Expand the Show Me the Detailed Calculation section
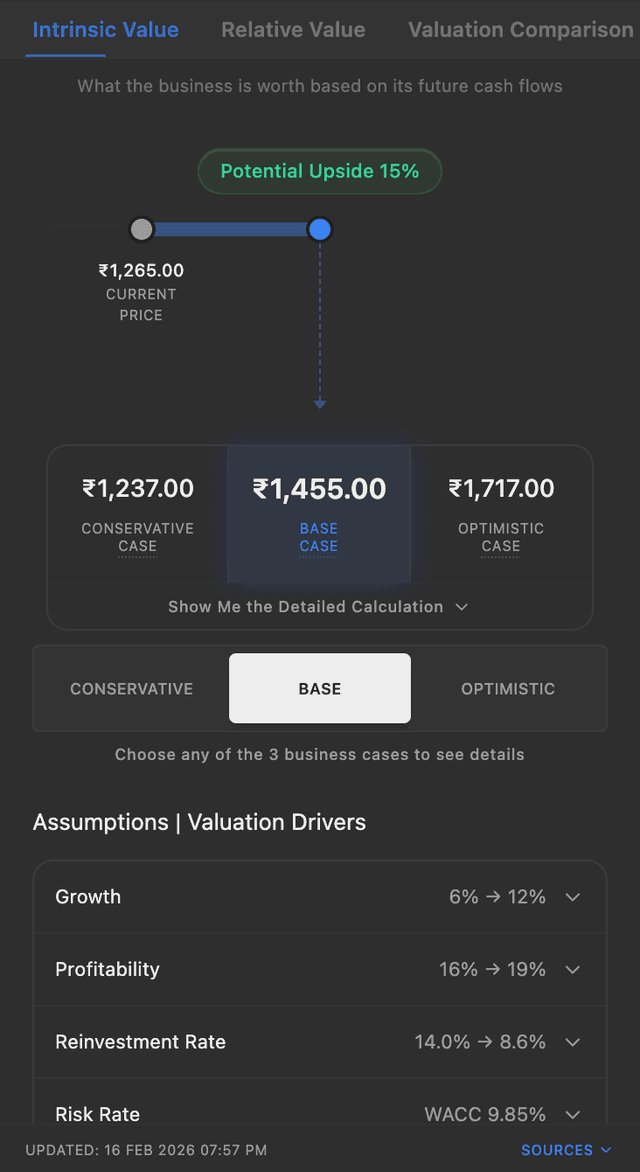Viewport: 640px width, 1172px height. coord(319,606)
